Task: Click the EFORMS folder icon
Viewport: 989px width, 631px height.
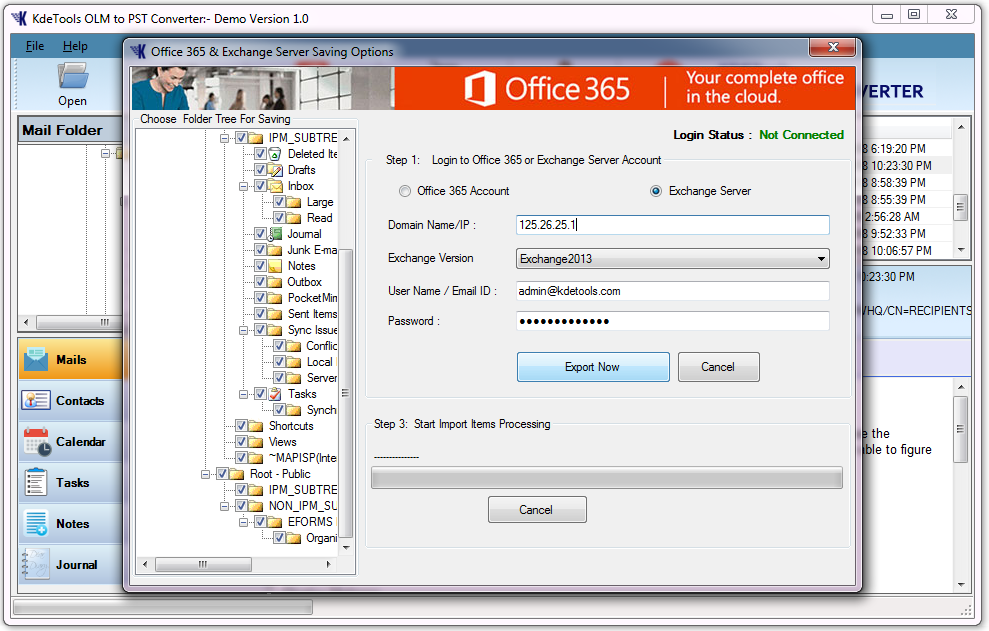Action: tap(275, 522)
